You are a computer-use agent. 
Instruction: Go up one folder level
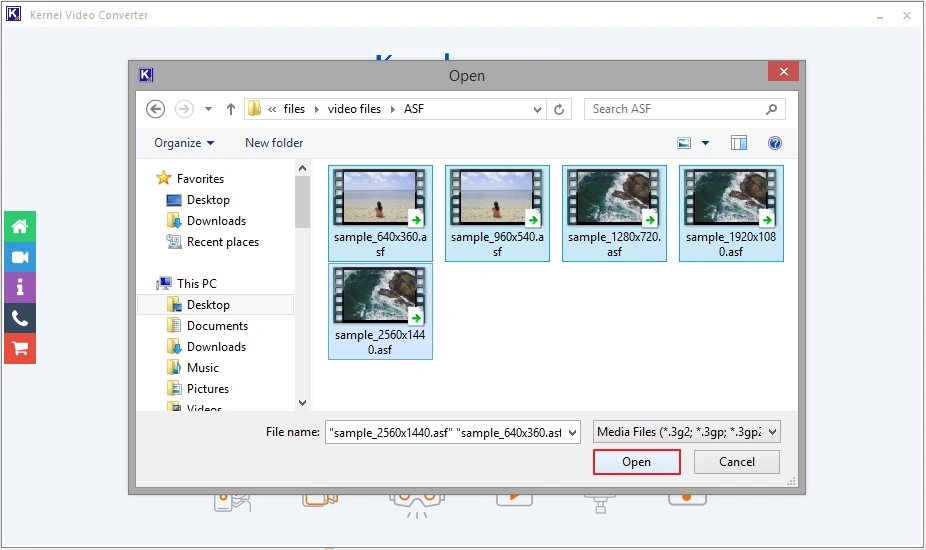click(231, 109)
